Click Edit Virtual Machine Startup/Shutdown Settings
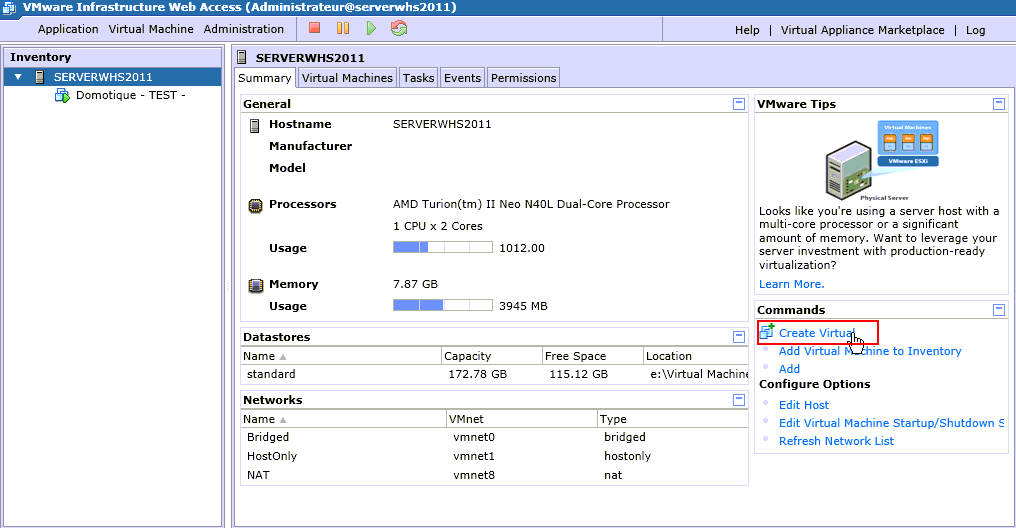 coord(892,423)
